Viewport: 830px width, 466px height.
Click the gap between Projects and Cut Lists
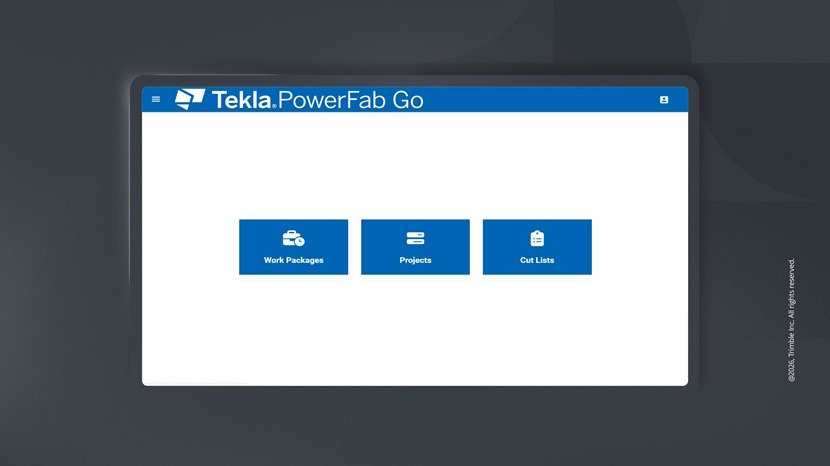[x=476, y=247]
